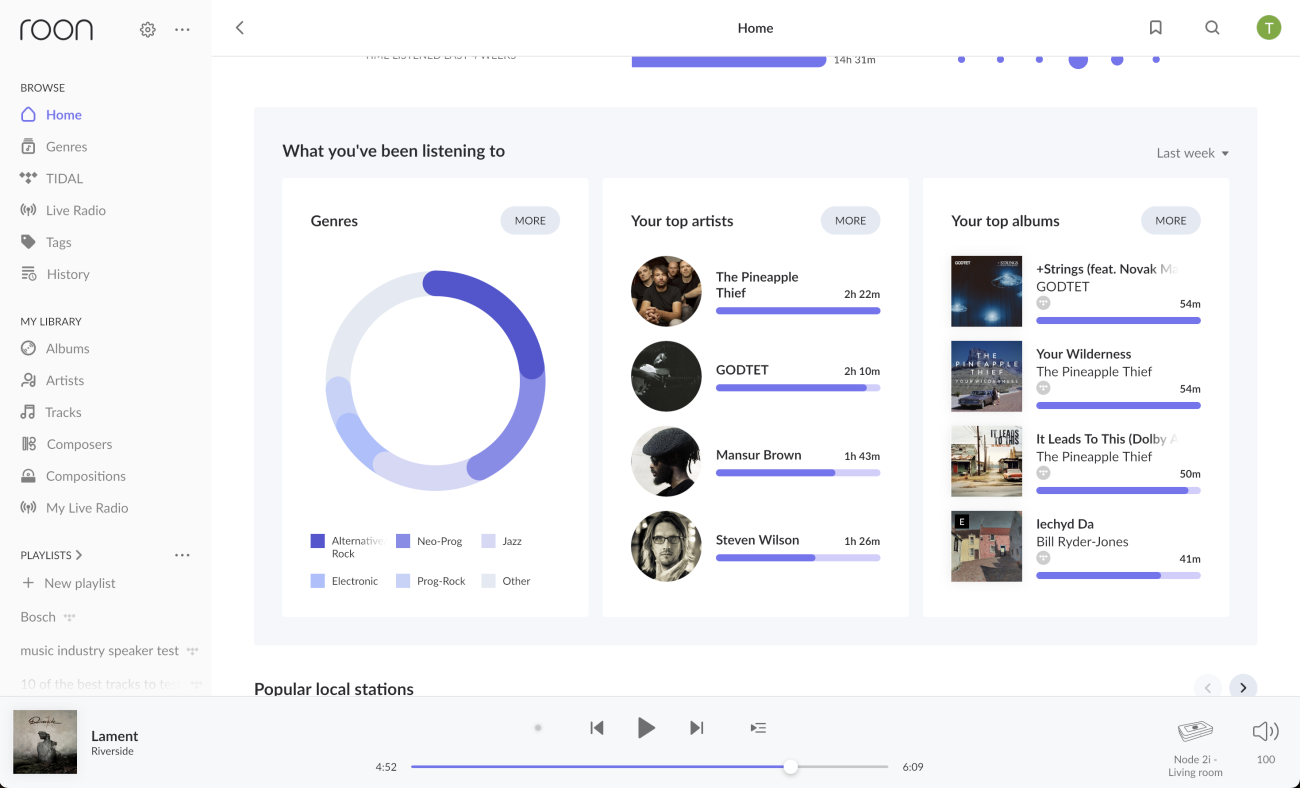Select the Prog-Rock legend swatch
Screen dimensions: 1300x788
[403, 581]
